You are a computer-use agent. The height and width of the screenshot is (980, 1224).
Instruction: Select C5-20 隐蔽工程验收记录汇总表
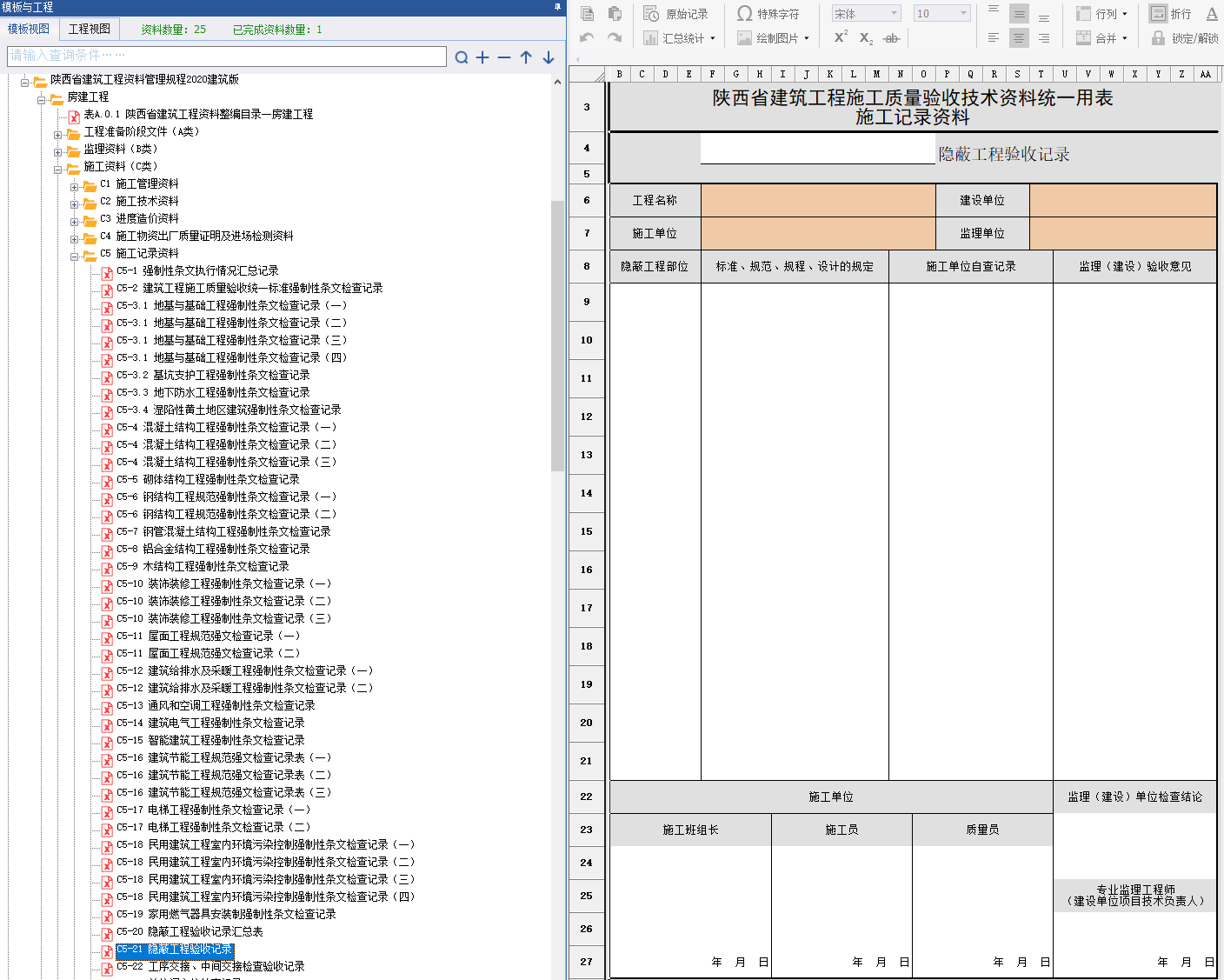[190, 931]
